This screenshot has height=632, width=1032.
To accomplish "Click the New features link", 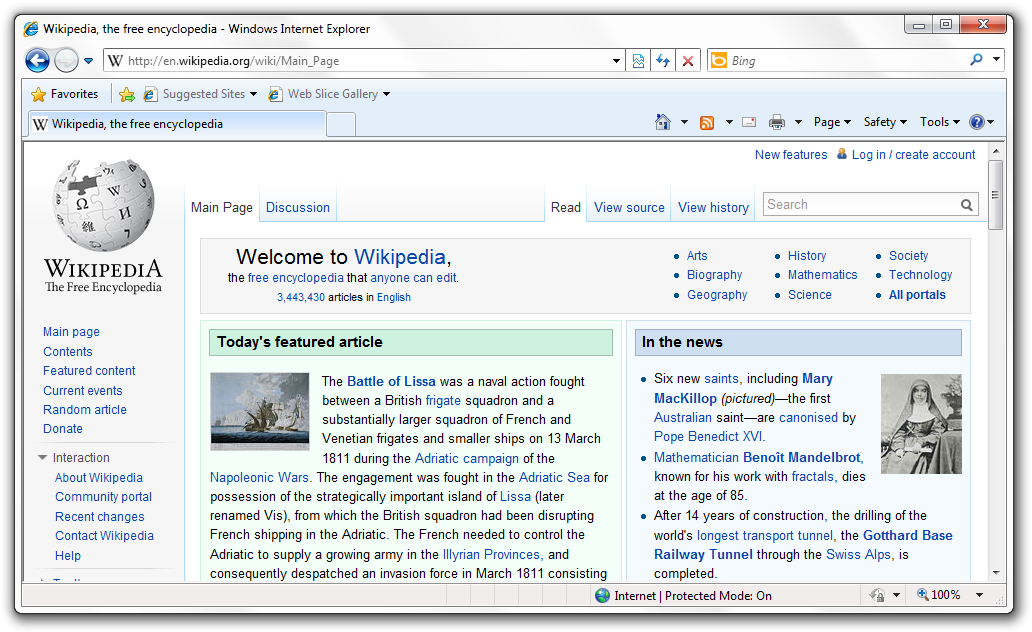I will [x=790, y=155].
